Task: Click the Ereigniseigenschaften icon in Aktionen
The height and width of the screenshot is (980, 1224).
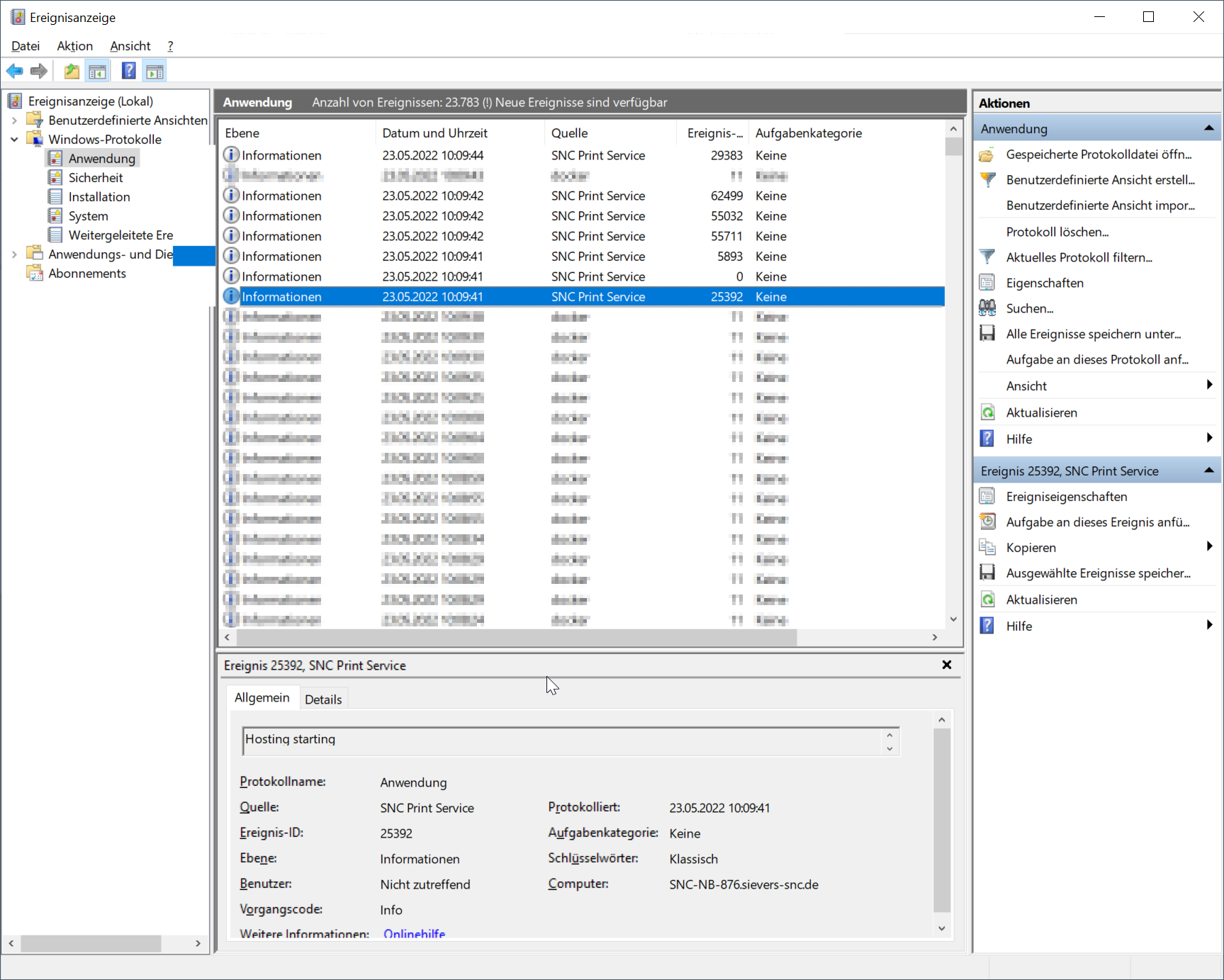Action: click(x=987, y=497)
